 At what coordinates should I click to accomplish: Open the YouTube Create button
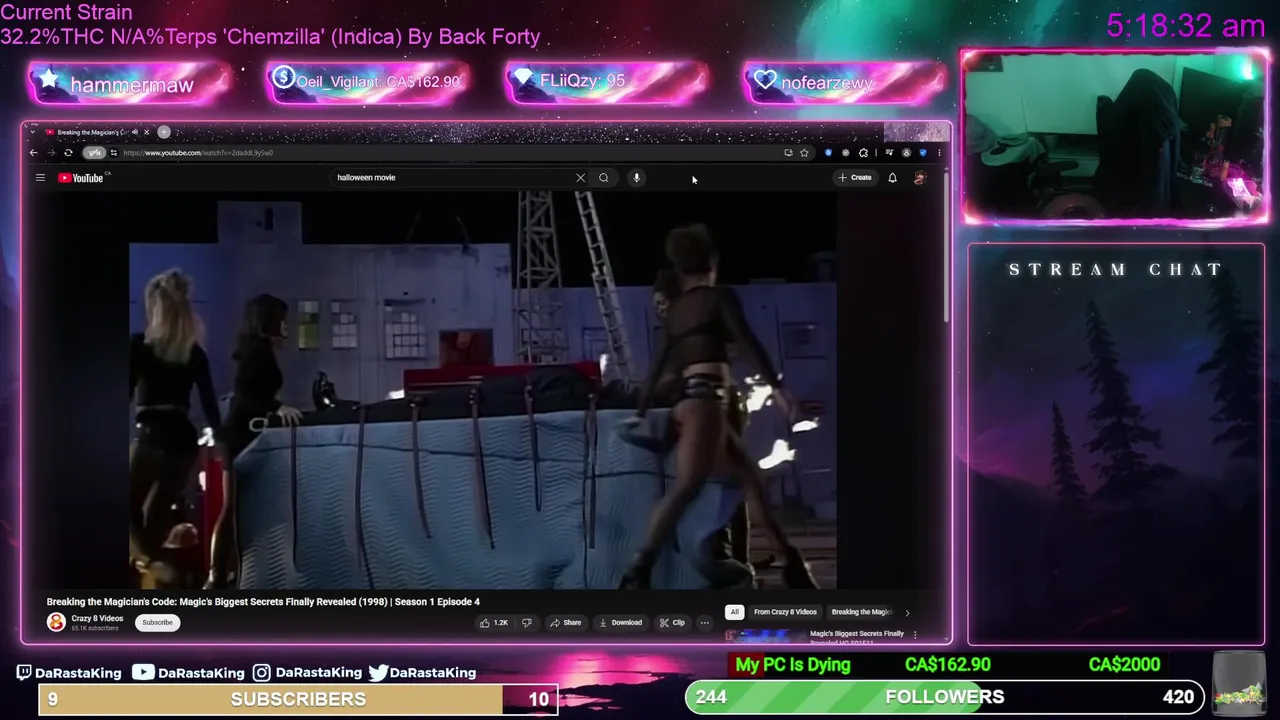(x=855, y=178)
